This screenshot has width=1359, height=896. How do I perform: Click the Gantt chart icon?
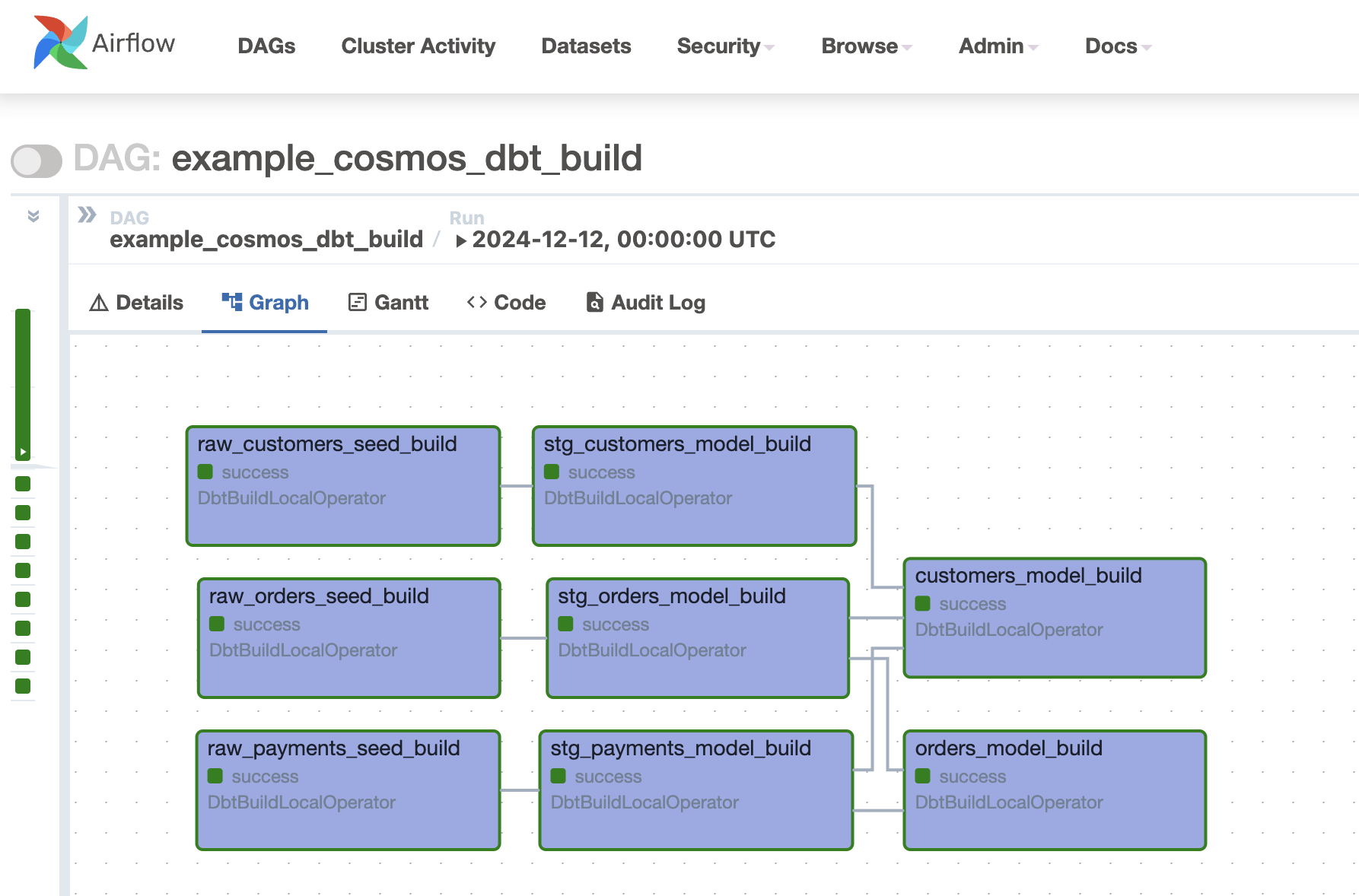click(356, 301)
